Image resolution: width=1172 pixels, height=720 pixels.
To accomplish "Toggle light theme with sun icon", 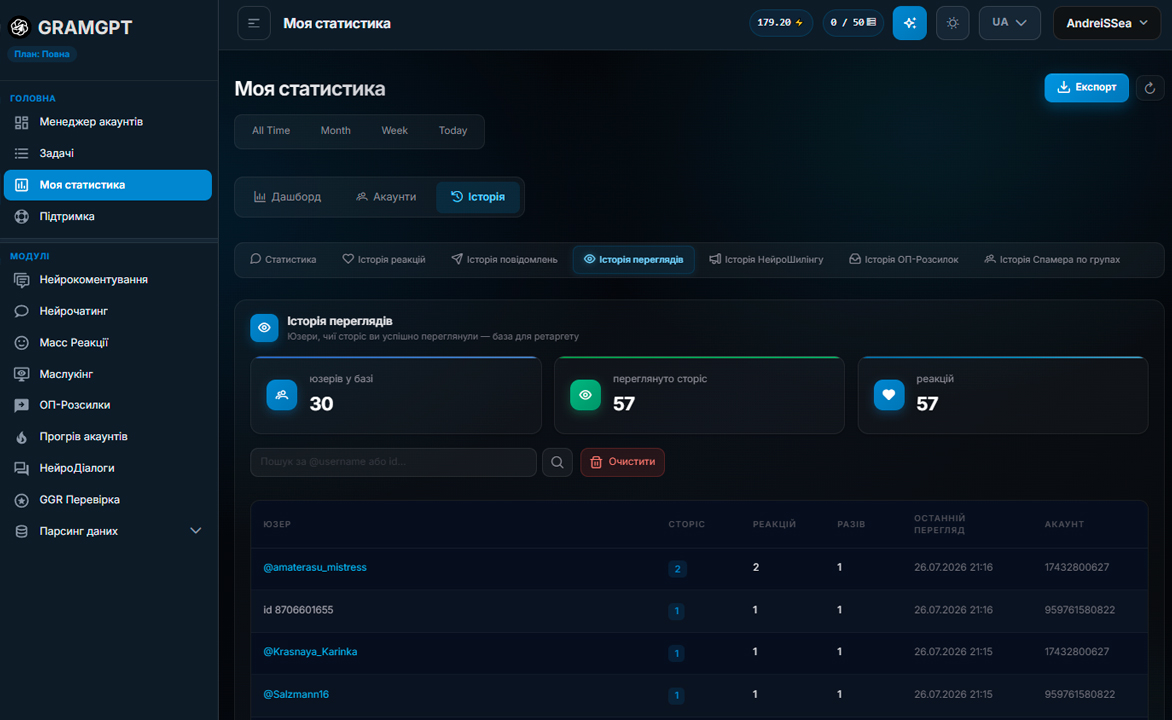I will (952, 23).
